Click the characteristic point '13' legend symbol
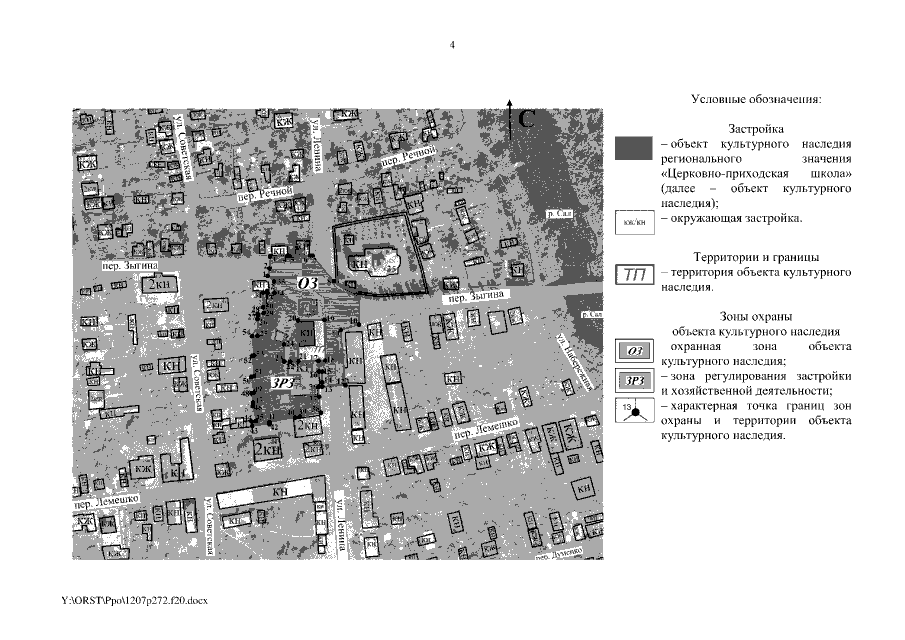 click(633, 410)
